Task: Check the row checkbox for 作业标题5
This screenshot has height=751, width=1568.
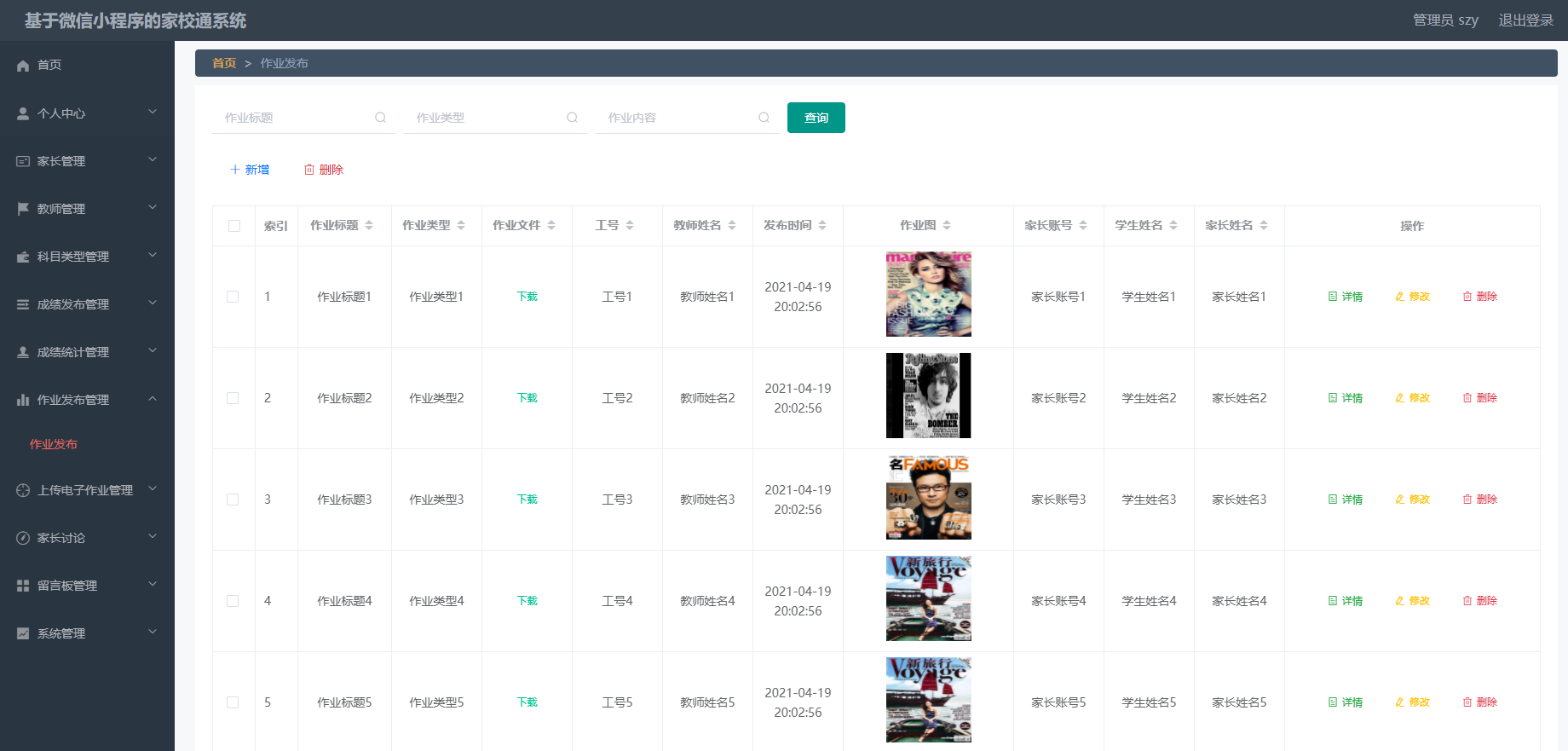Action: [x=233, y=702]
